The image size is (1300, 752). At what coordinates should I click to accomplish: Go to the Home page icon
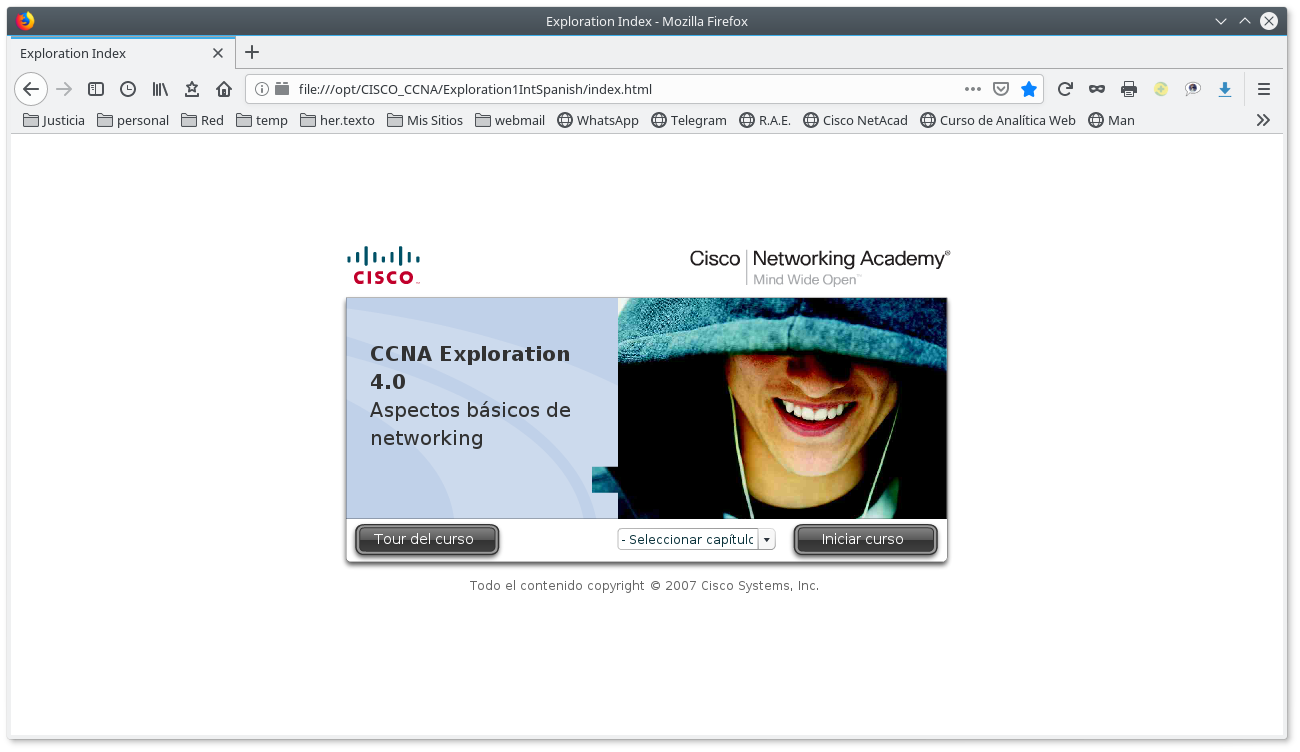(224, 89)
